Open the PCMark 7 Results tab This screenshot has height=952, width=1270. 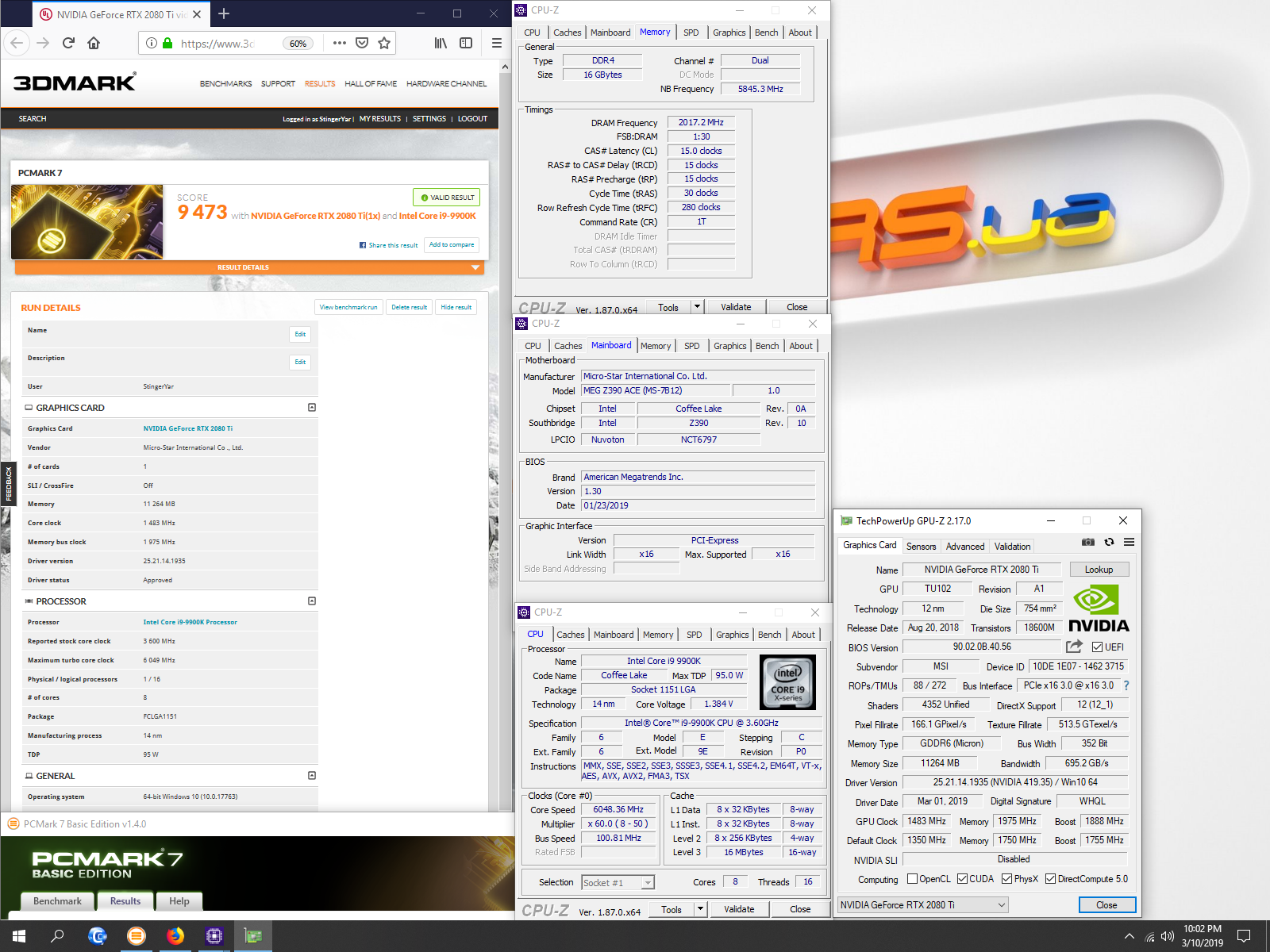click(125, 901)
